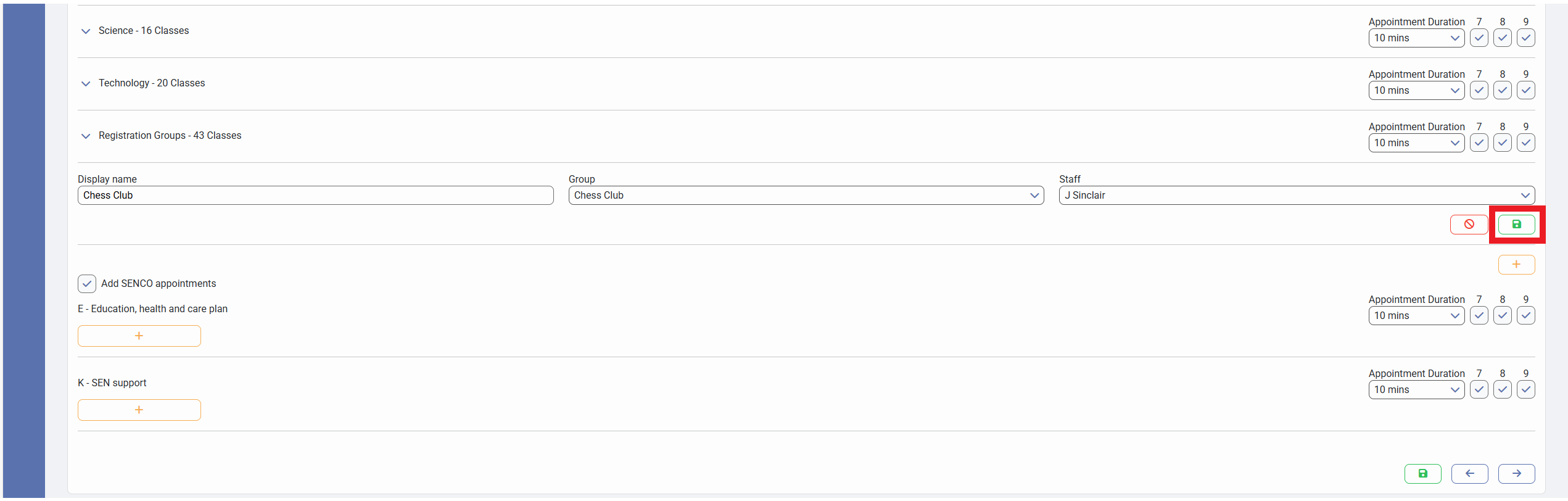The width and height of the screenshot is (1568, 501).
Task: Click the bottom green save icon
Action: (x=1422, y=474)
